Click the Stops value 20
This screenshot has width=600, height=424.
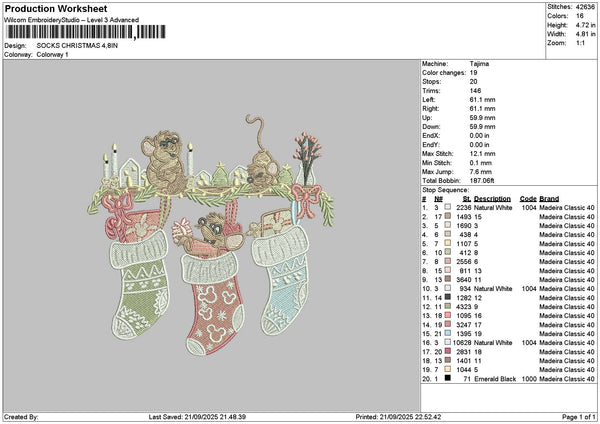473,82
